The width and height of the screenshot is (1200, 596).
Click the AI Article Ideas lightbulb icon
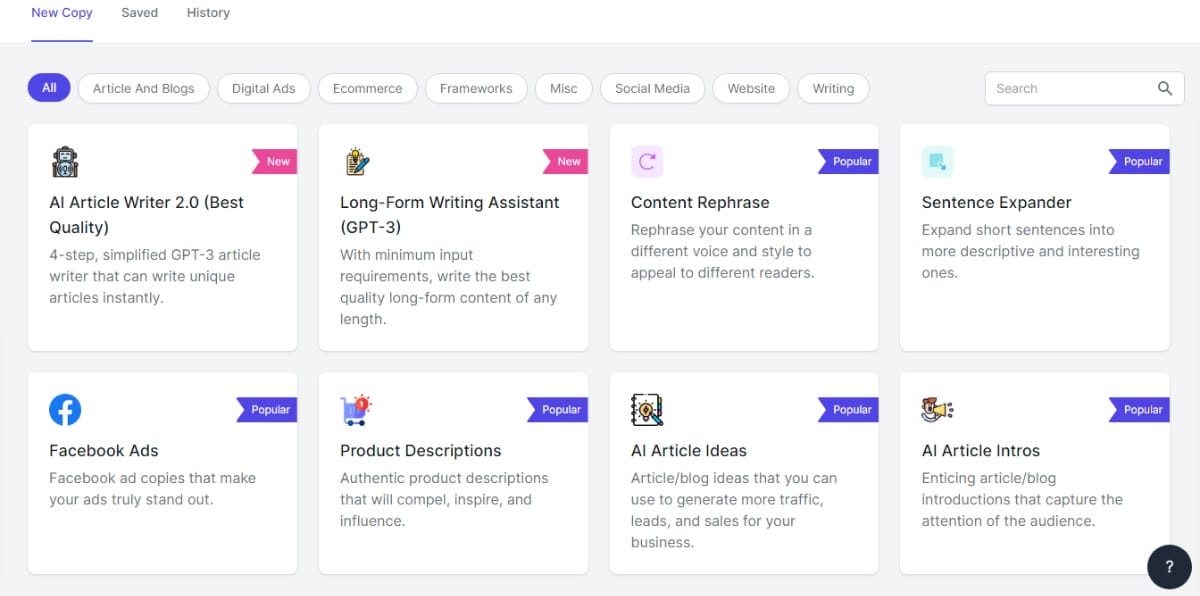coord(647,409)
